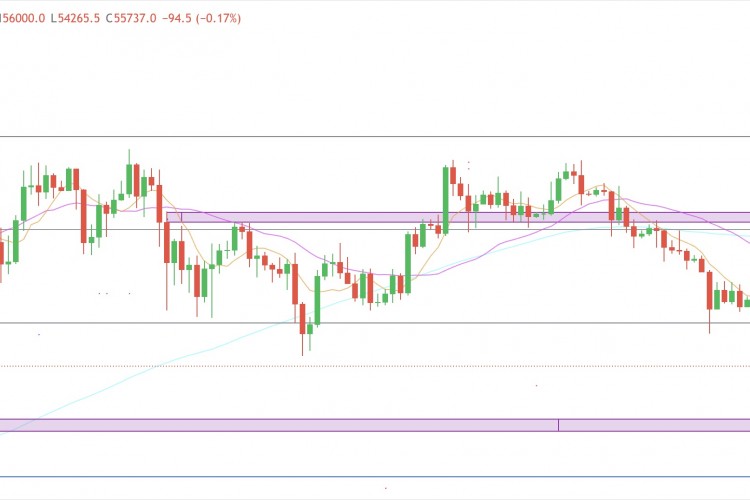The image size is (750, 500).
Task: Click the large red candle near right edge
Action: (709, 290)
